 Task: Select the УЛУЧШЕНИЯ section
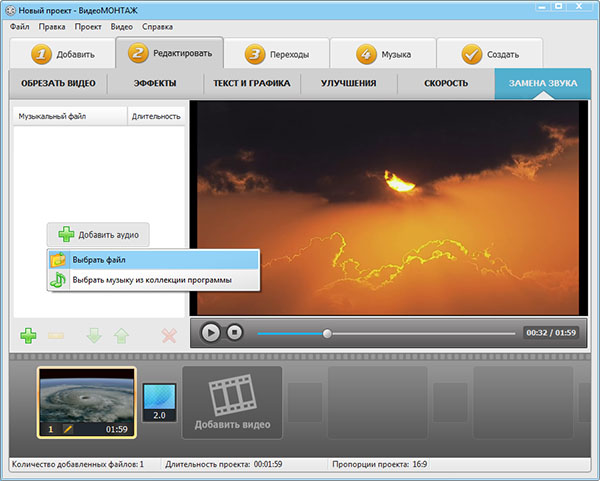pyautogui.click(x=349, y=83)
